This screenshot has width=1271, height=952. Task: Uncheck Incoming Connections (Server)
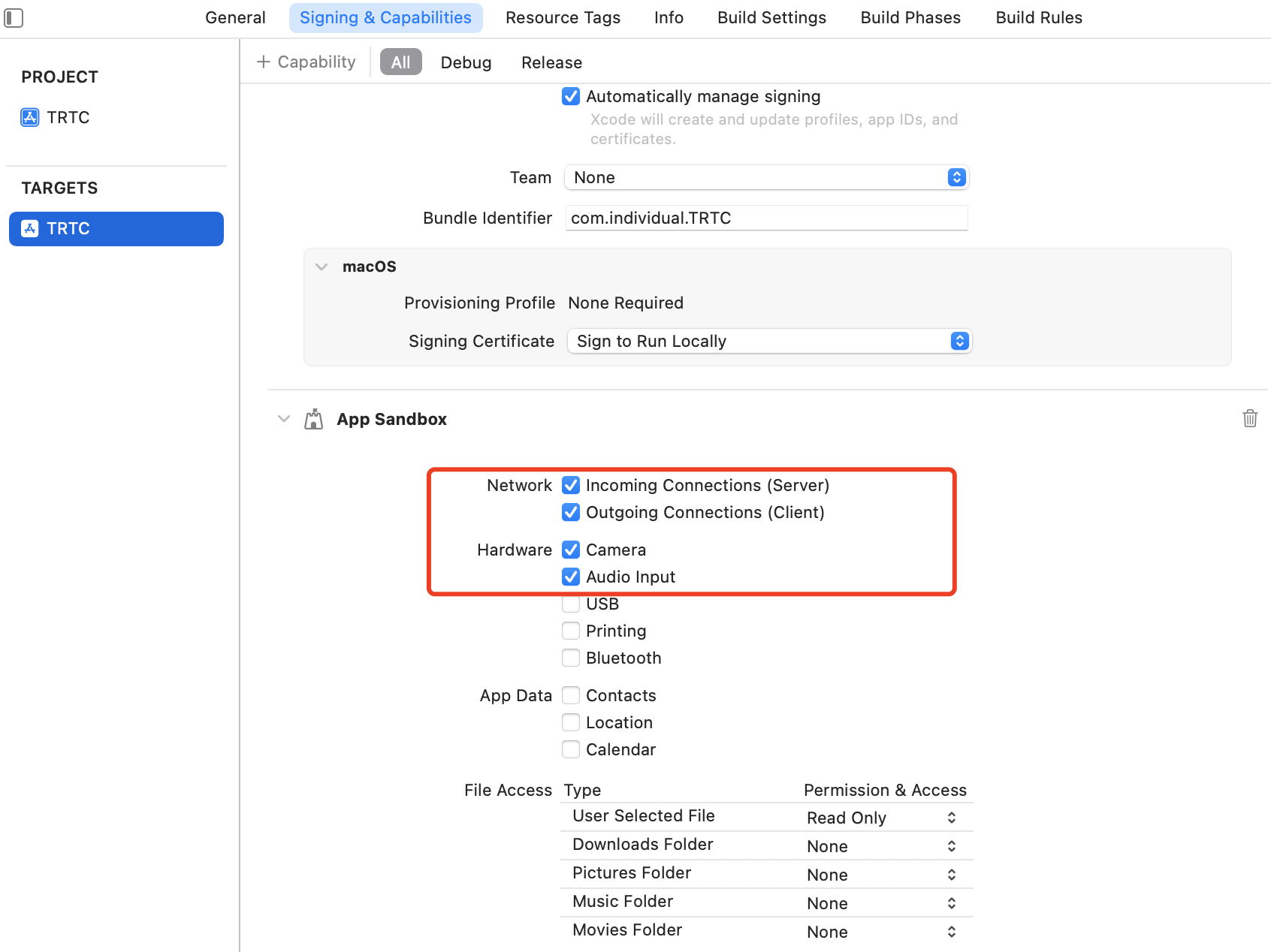click(571, 485)
